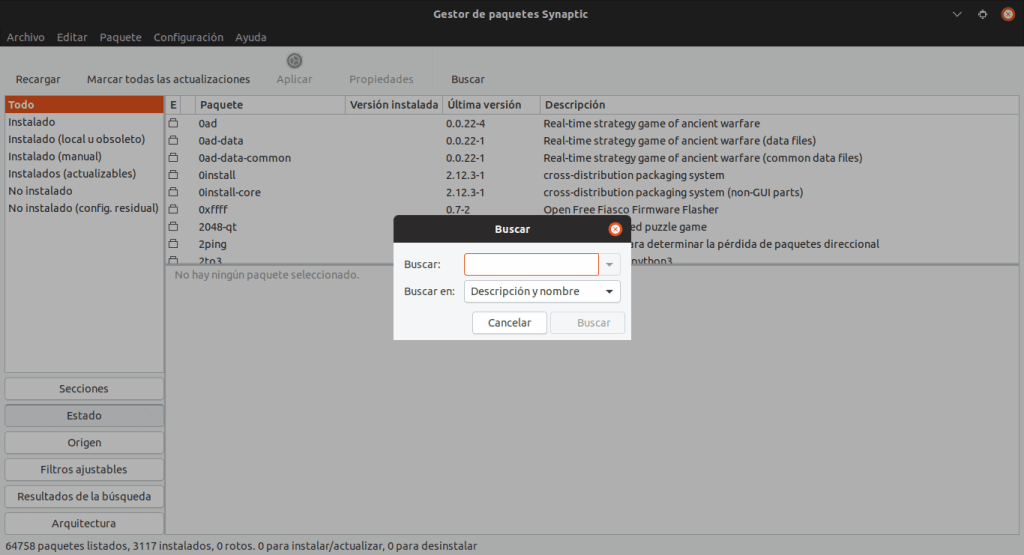Select the 'Instalado' filter
The width and height of the screenshot is (1024, 555).
tap(84, 122)
